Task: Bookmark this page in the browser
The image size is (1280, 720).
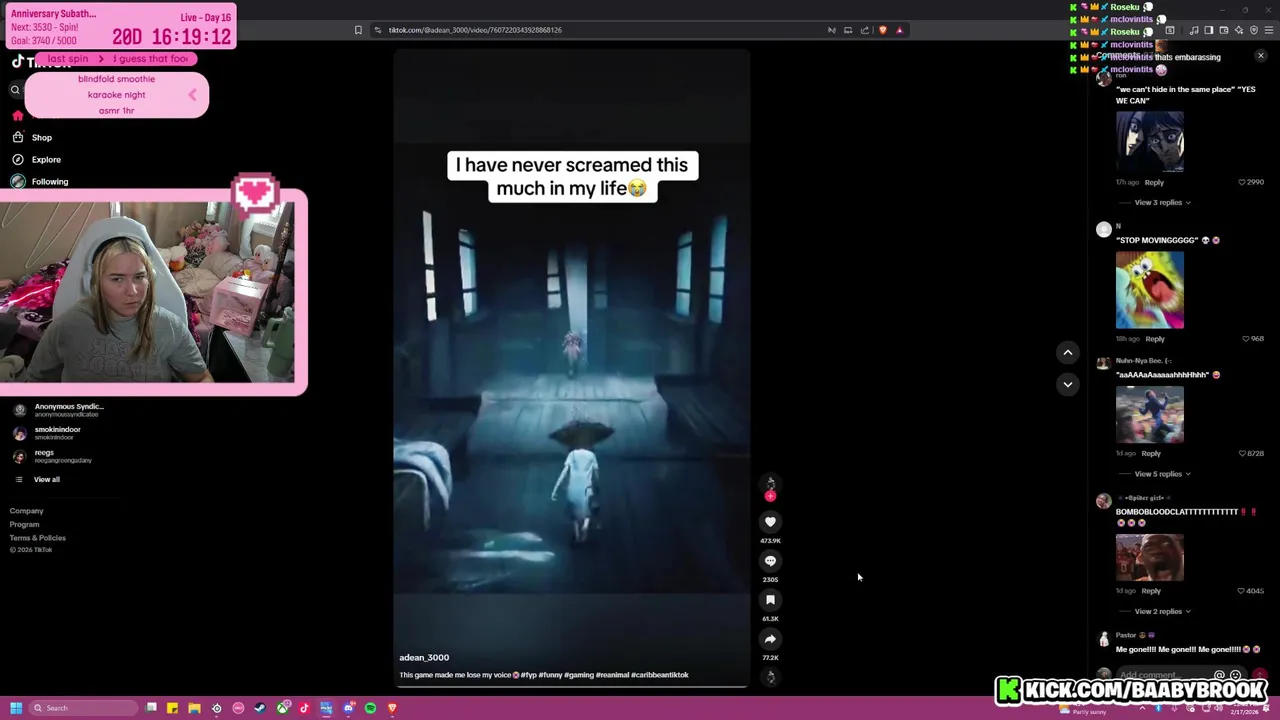Action: point(358,30)
